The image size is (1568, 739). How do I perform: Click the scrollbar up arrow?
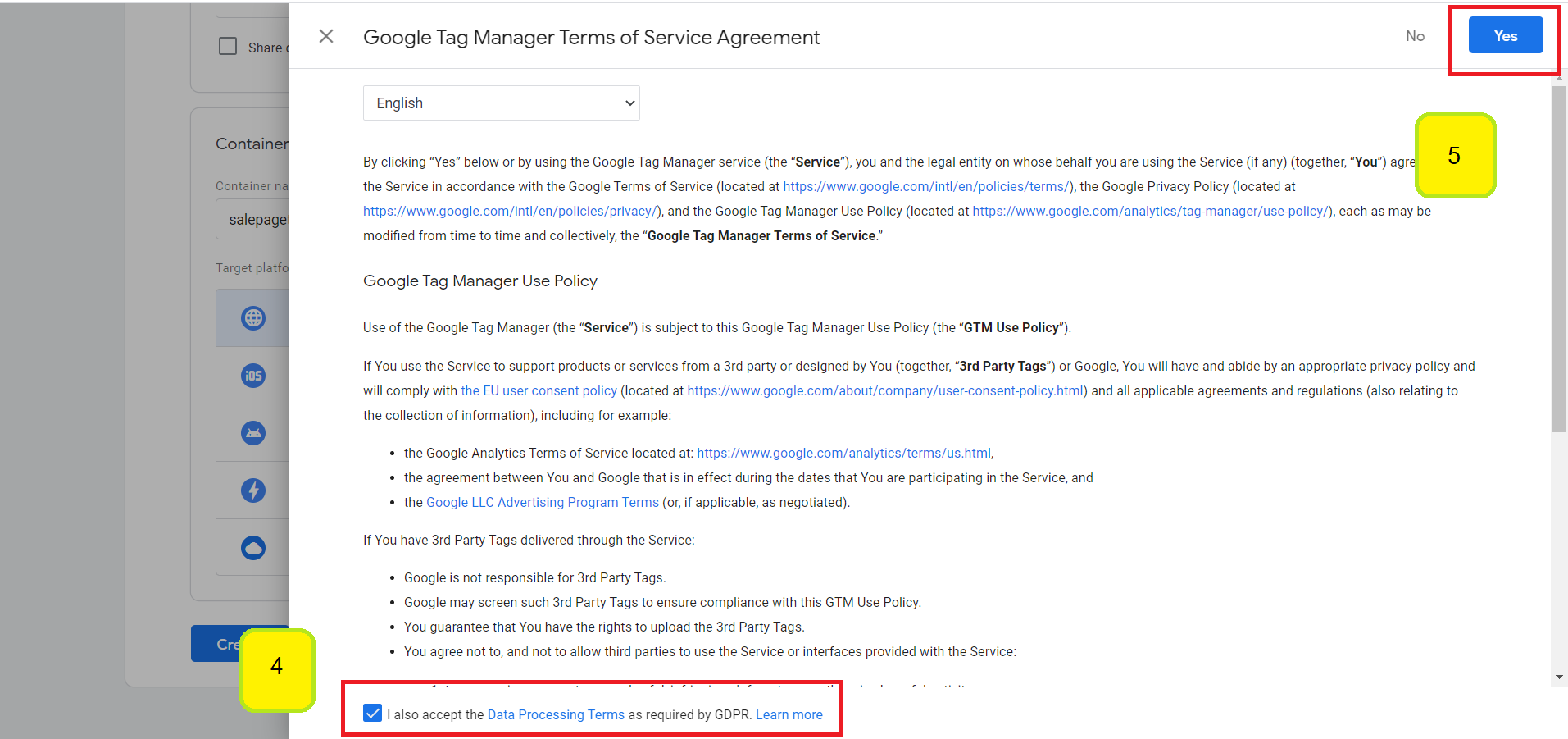click(x=1559, y=78)
